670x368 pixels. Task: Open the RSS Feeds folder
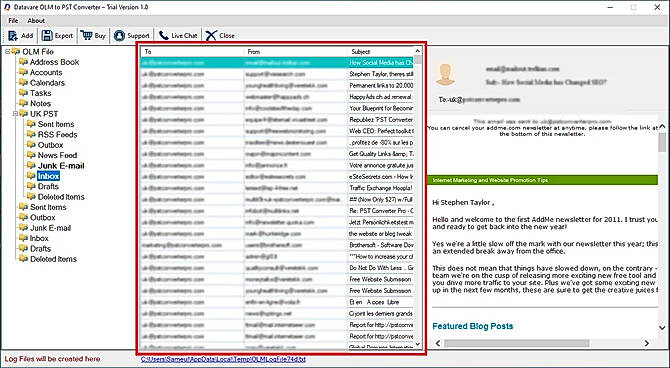pos(57,135)
